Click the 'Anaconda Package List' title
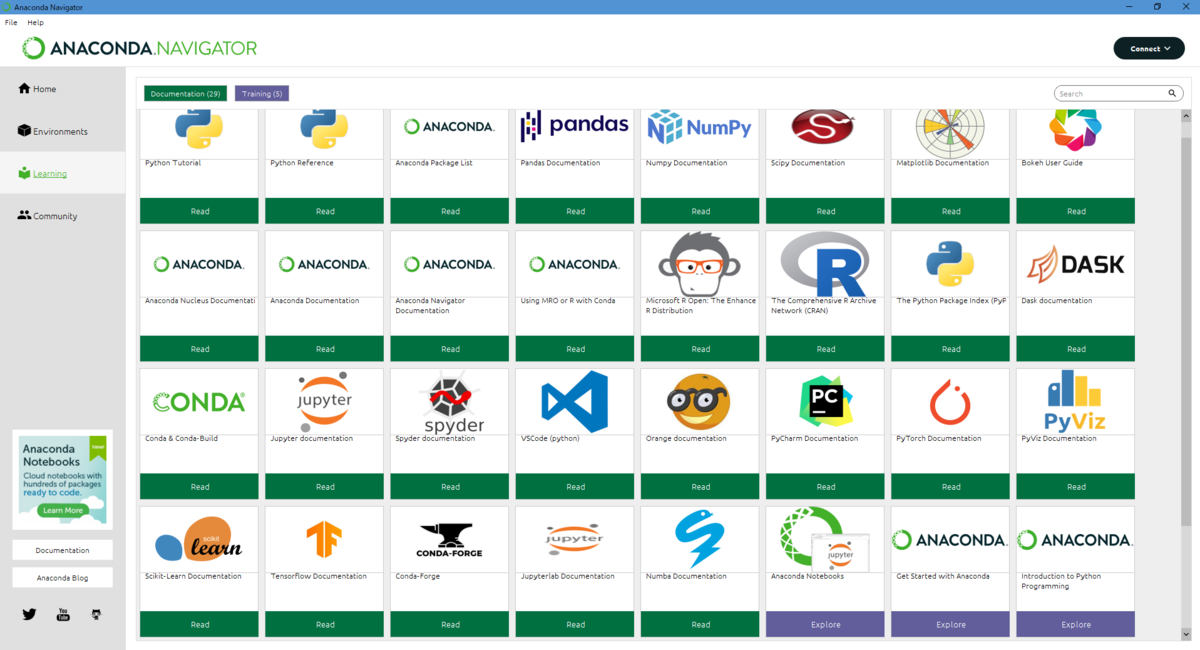This screenshot has height=650, width=1200. click(x=434, y=163)
